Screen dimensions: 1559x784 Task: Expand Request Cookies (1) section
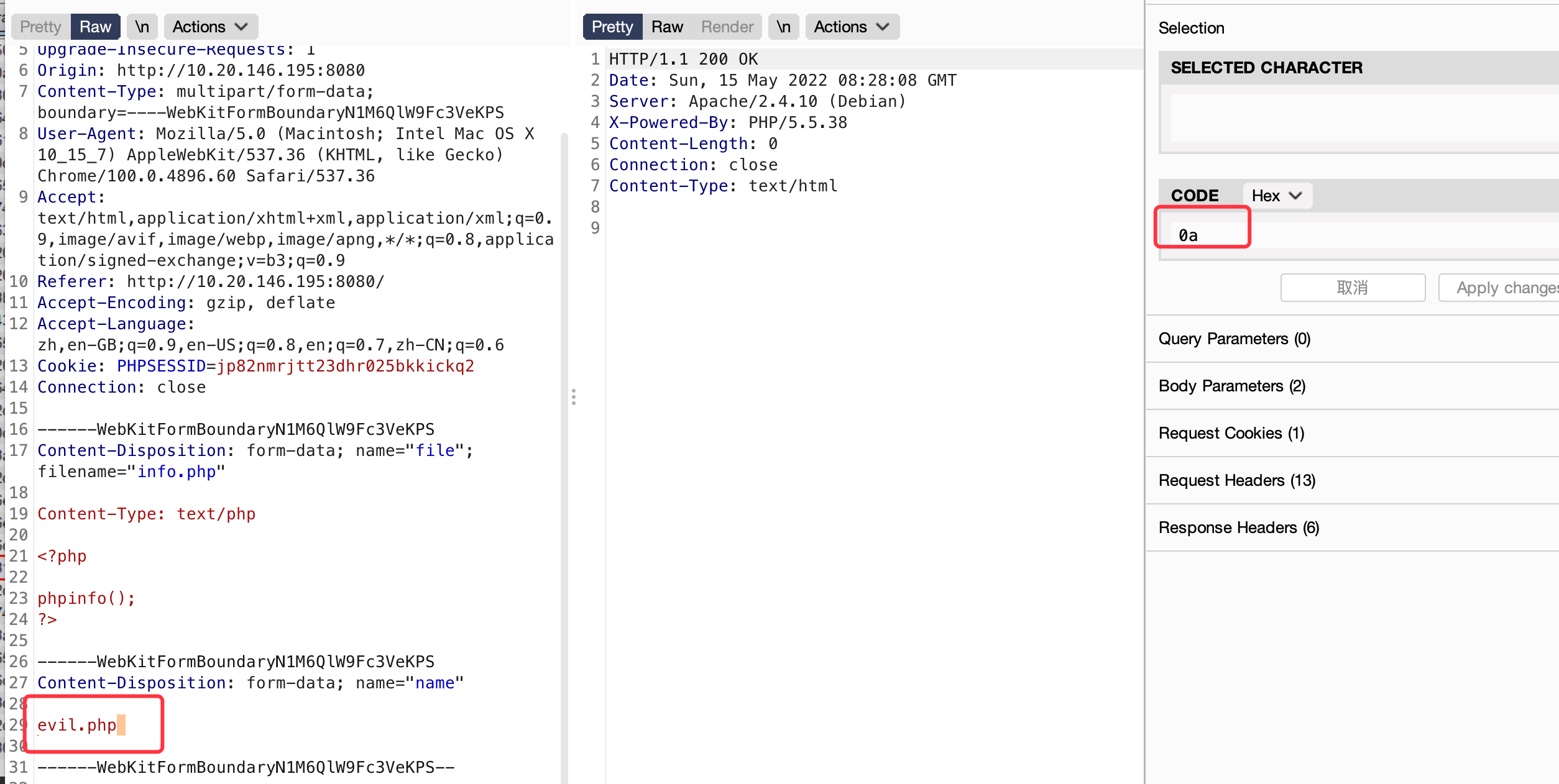[x=1231, y=433]
